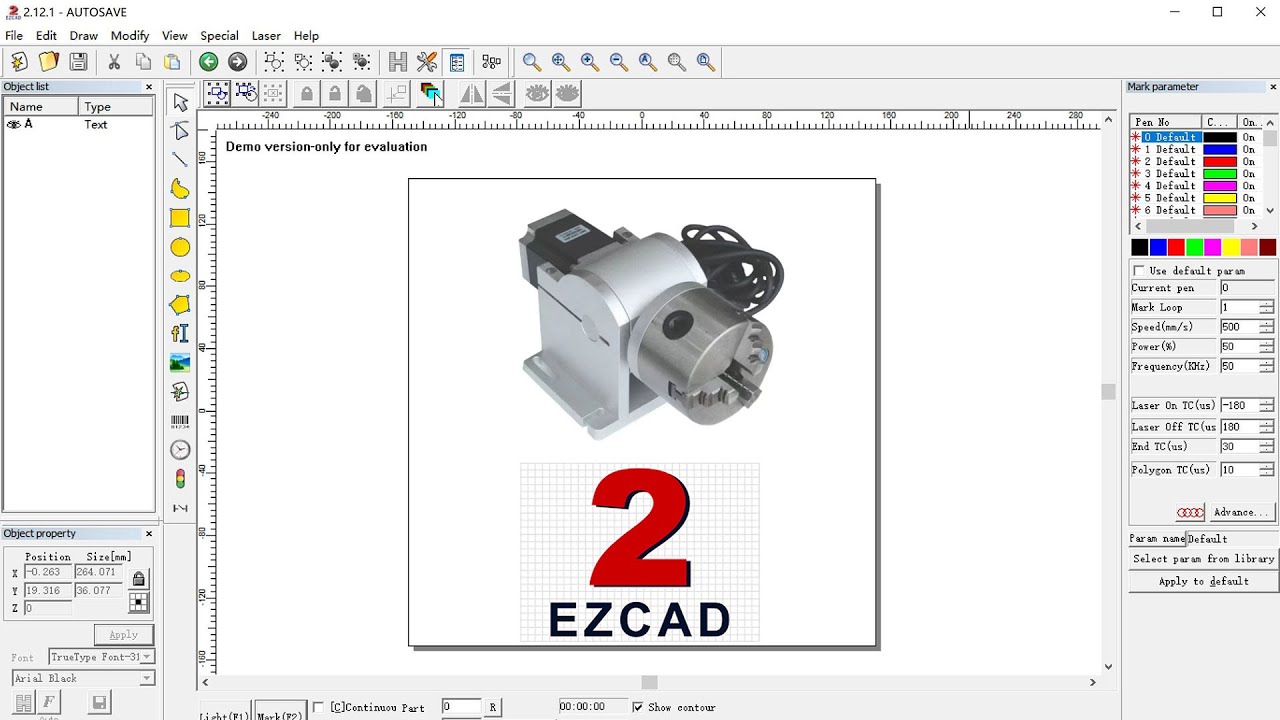Image resolution: width=1280 pixels, height=720 pixels.
Task: Click the Laser On TC spinner arrows
Action: click(1267, 406)
